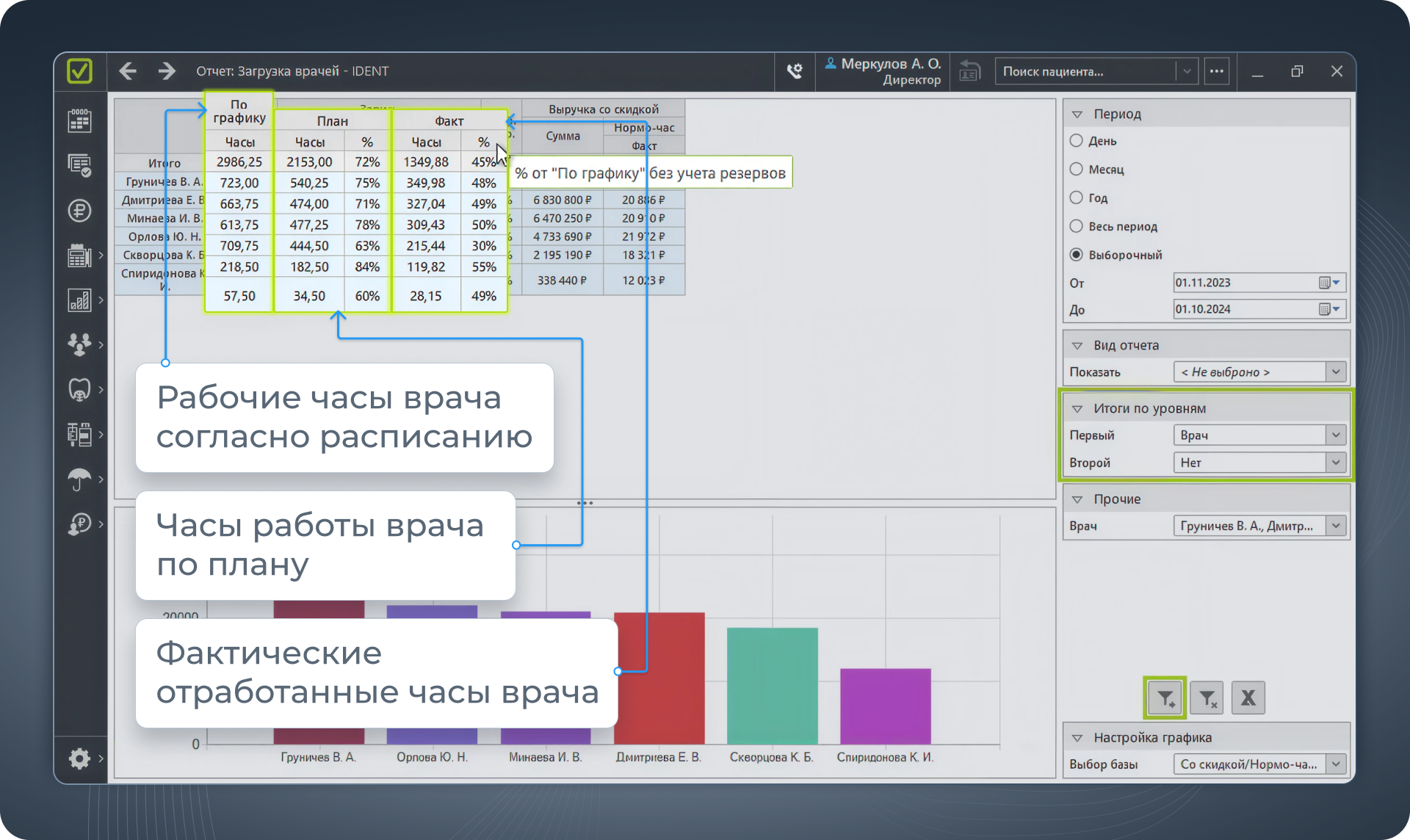Apply the report filter funnel button

click(1165, 698)
